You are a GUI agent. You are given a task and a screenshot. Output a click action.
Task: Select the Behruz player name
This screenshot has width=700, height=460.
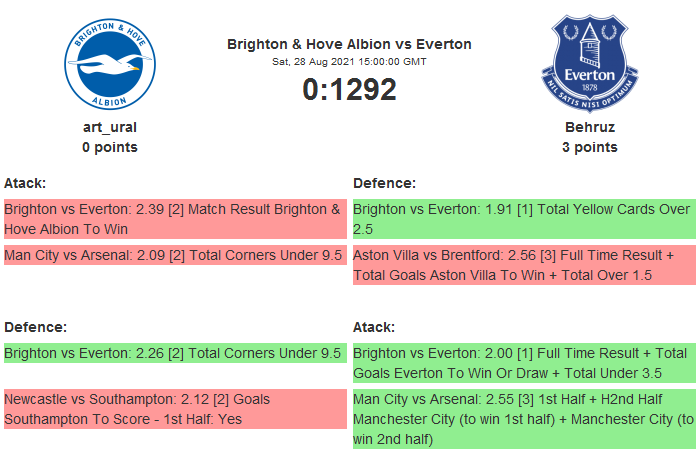click(x=589, y=127)
